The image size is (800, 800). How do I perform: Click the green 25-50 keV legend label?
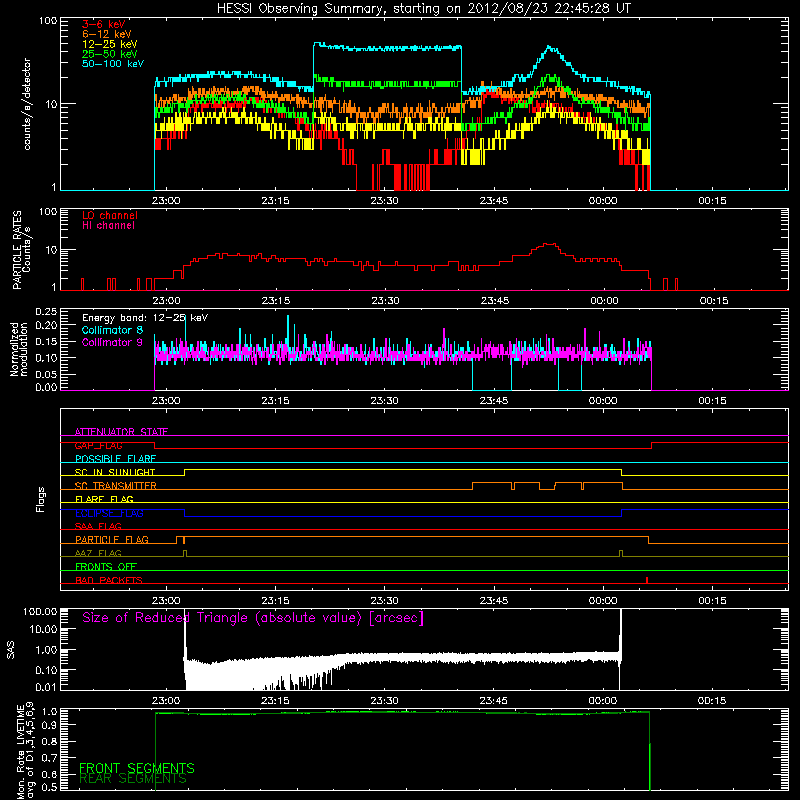click(109, 54)
